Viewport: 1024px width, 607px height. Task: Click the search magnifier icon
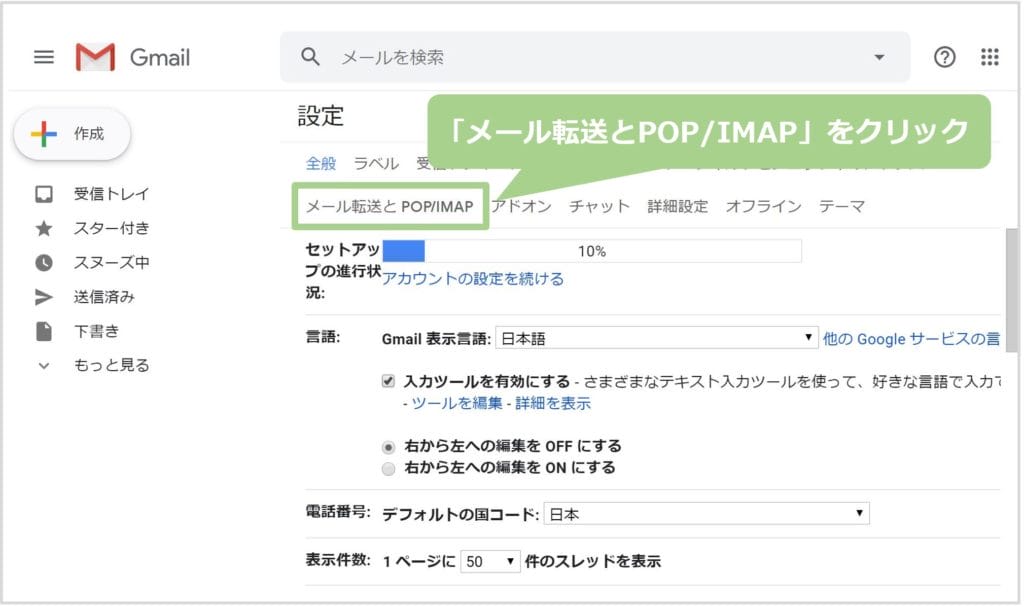(x=310, y=57)
